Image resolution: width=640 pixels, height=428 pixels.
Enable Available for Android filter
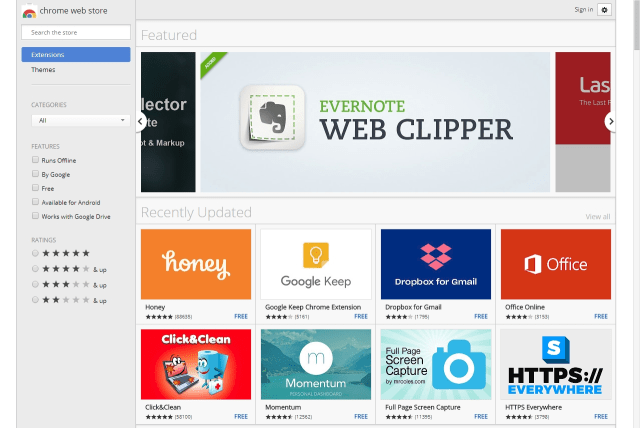pos(36,202)
